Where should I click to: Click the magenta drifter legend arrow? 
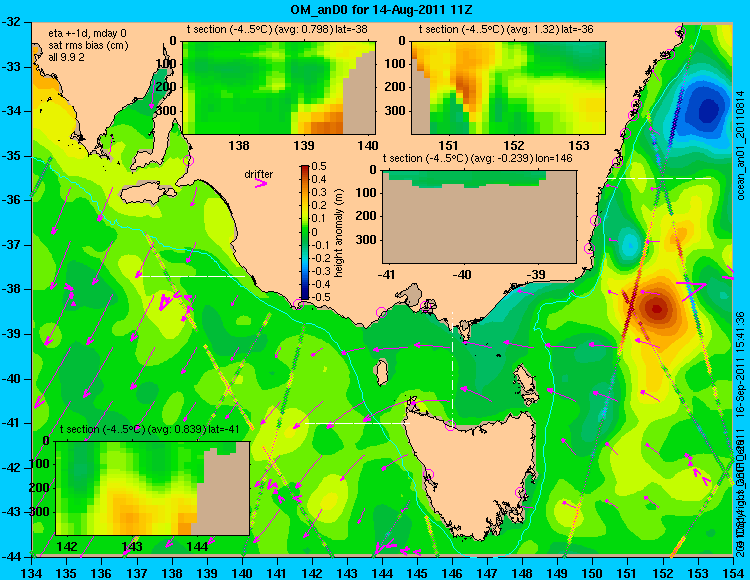point(261,184)
